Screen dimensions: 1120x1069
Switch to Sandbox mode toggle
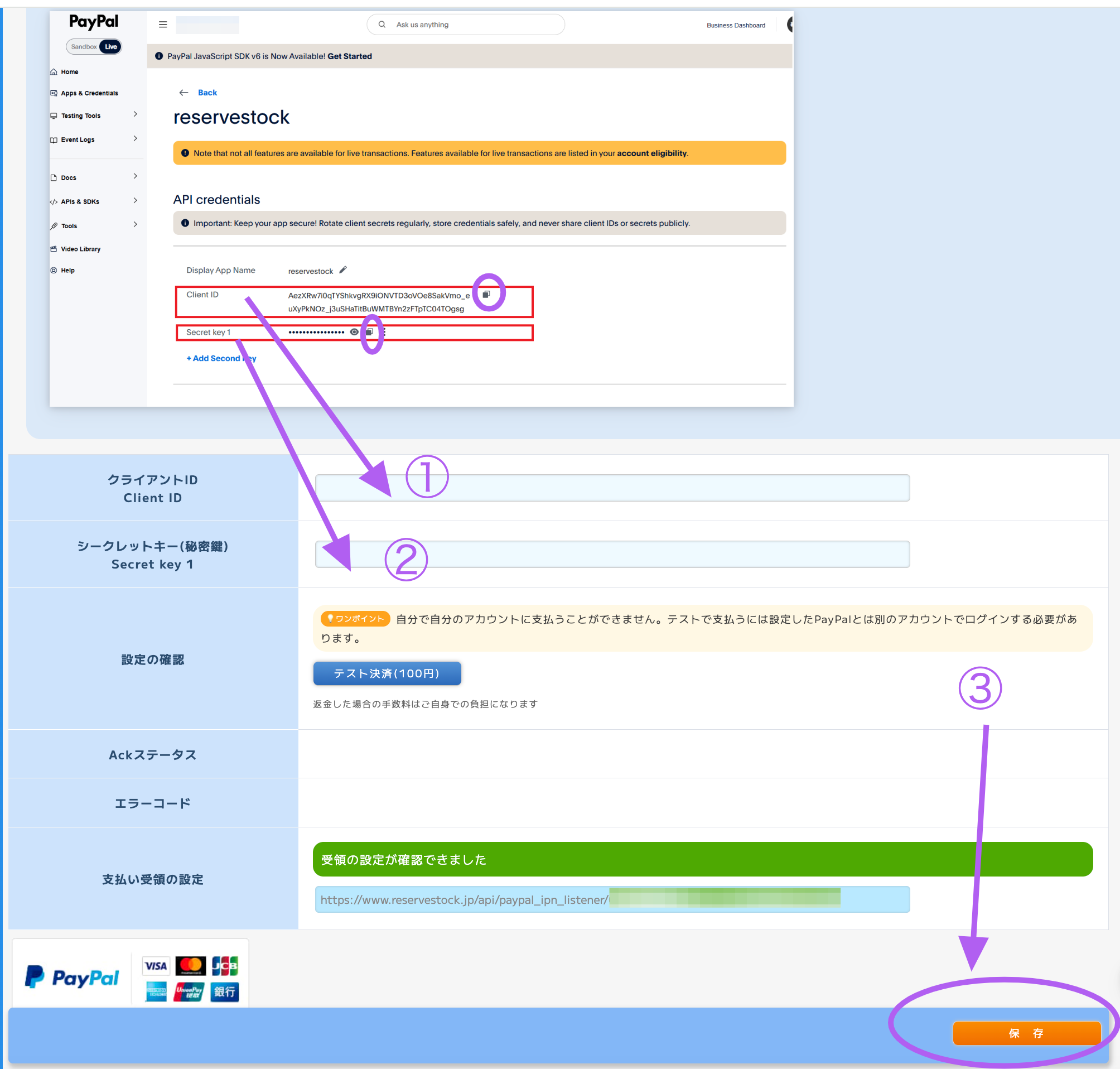pos(83,47)
